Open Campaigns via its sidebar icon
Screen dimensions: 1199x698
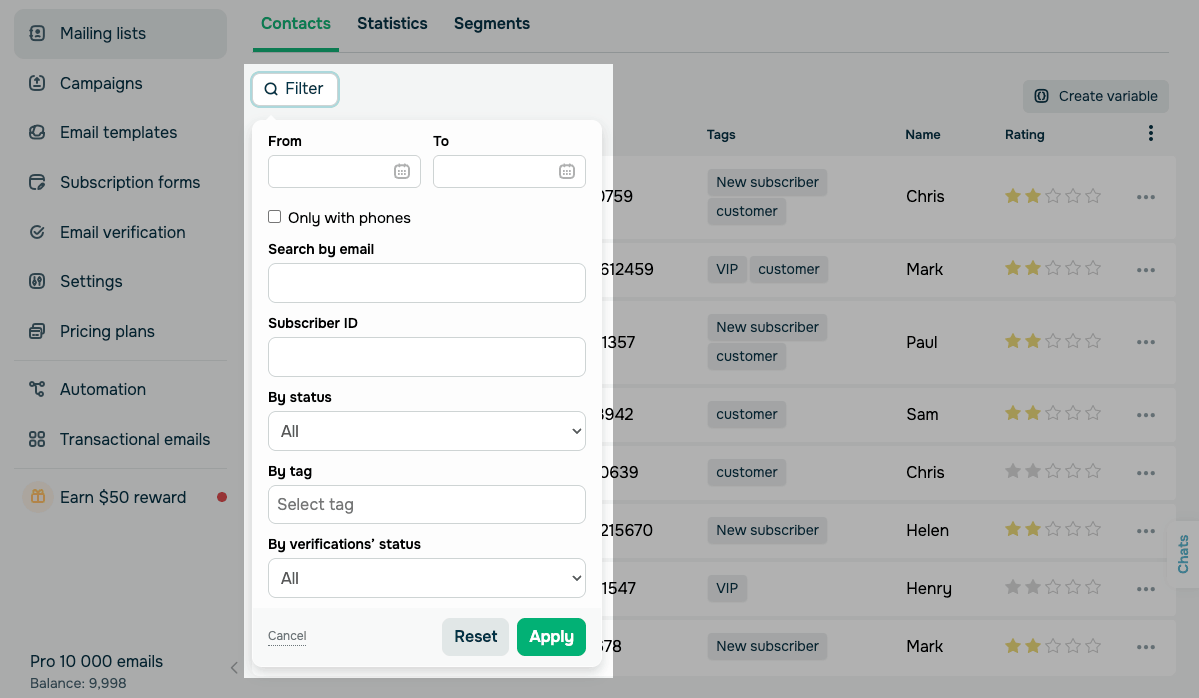click(x=37, y=83)
